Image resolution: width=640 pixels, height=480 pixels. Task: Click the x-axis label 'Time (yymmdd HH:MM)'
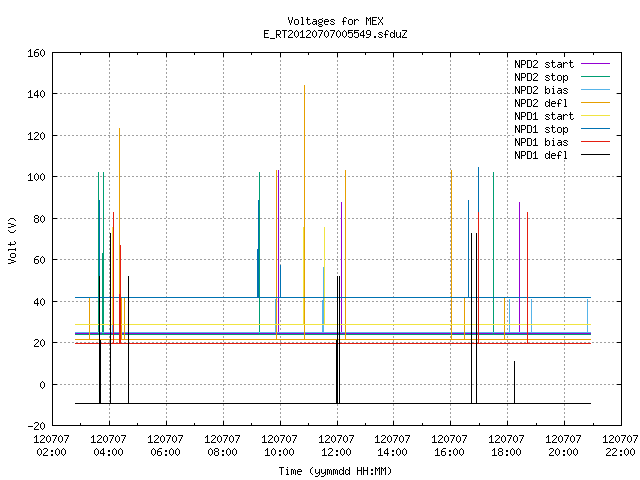pyautogui.click(x=335, y=471)
